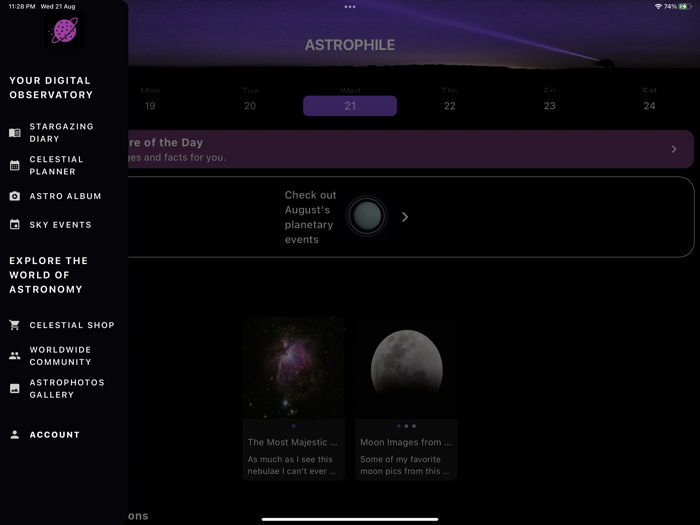
Task: Click the Stargazing Diary book icon
Action: pos(15,133)
